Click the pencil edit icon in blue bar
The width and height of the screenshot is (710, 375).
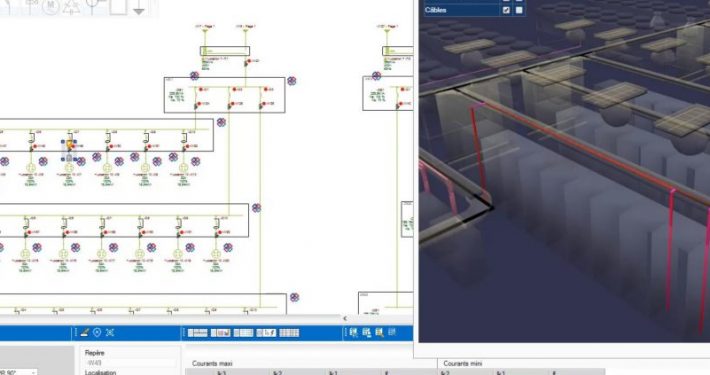(84, 333)
